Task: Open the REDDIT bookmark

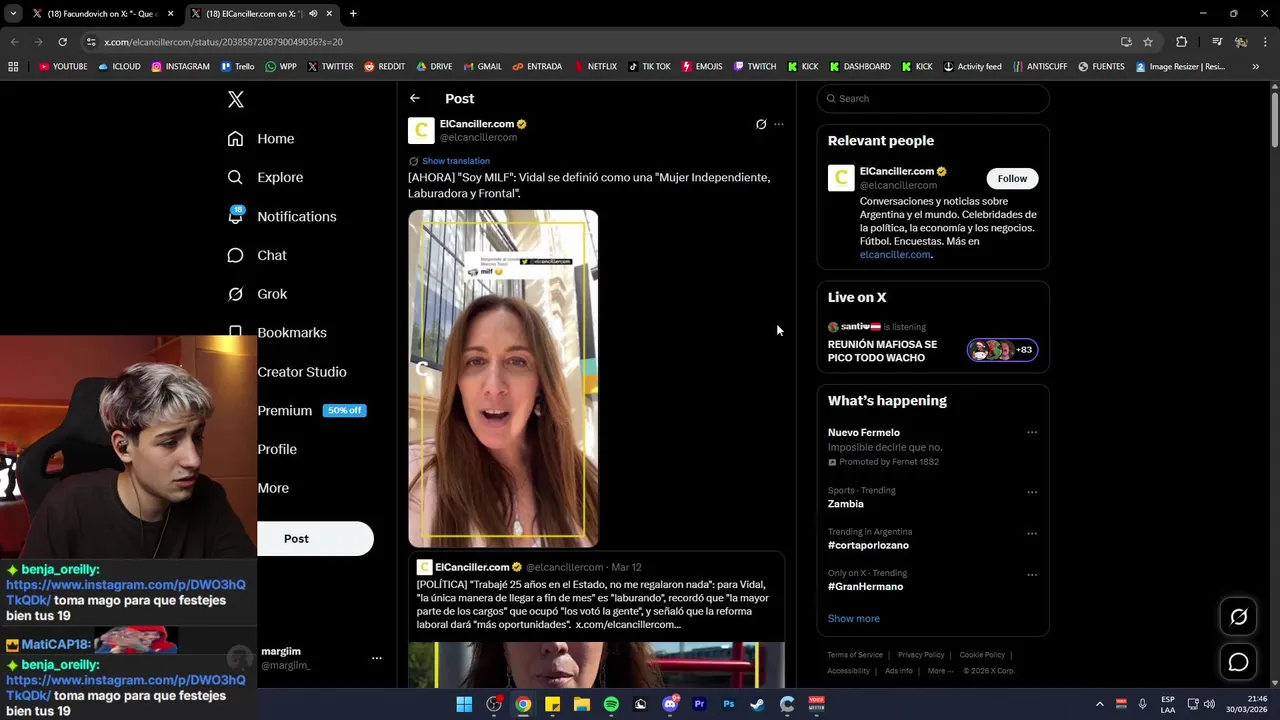Action: [384, 67]
